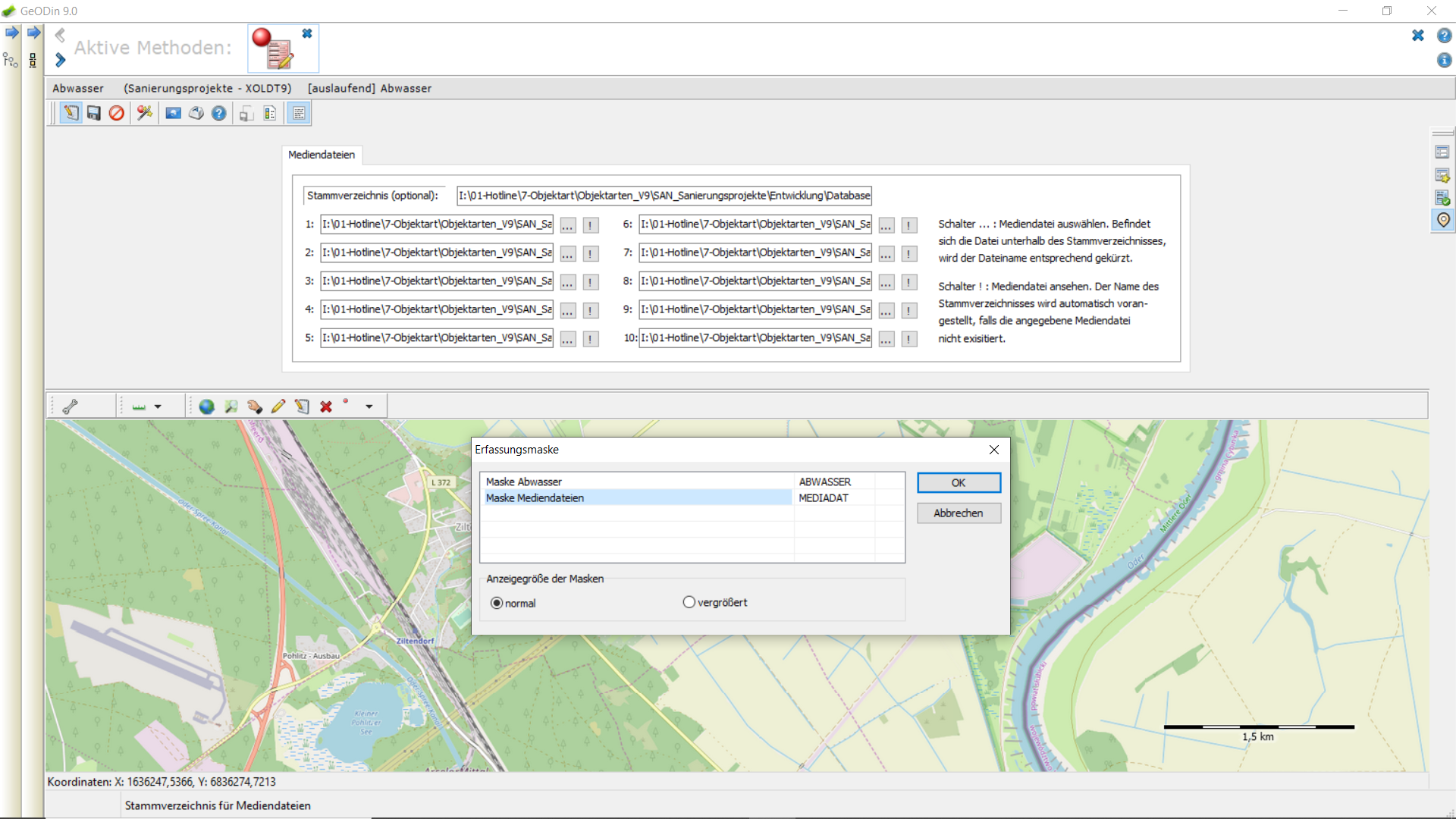Click the floppy disk save icon
This screenshot has width=1456, height=819.
point(94,114)
